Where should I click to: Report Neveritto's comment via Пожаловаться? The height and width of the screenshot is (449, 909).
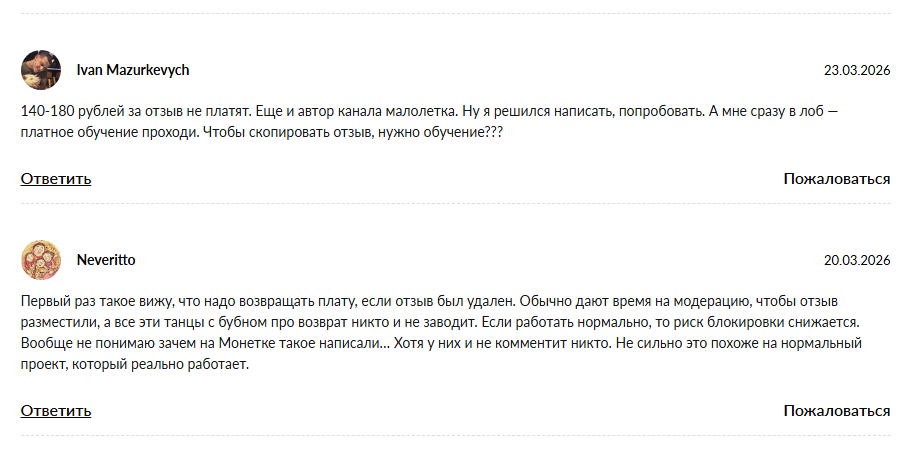(x=836, y=410)
